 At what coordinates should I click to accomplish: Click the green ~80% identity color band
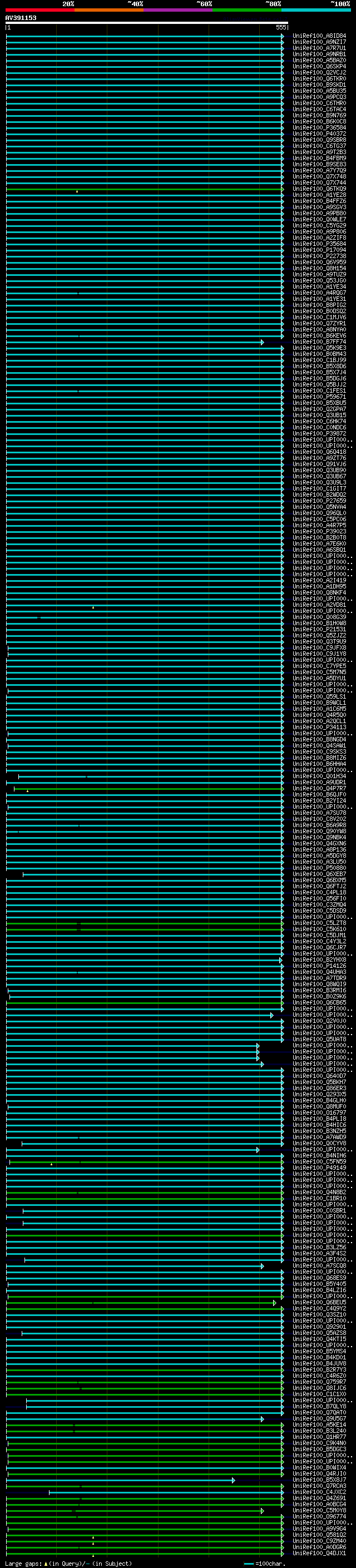point(247,10)
